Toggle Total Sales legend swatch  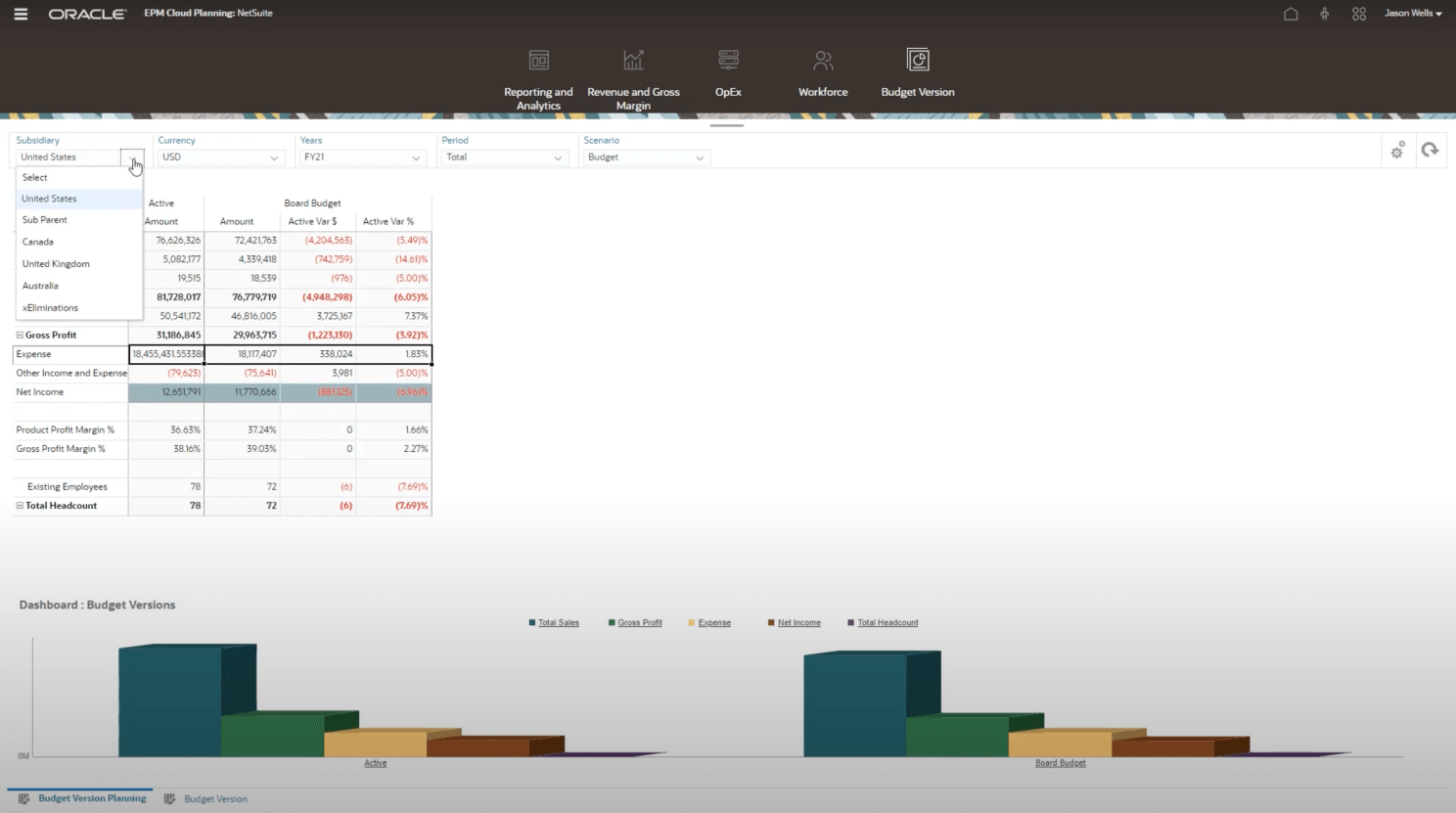(x=532, y=622)
